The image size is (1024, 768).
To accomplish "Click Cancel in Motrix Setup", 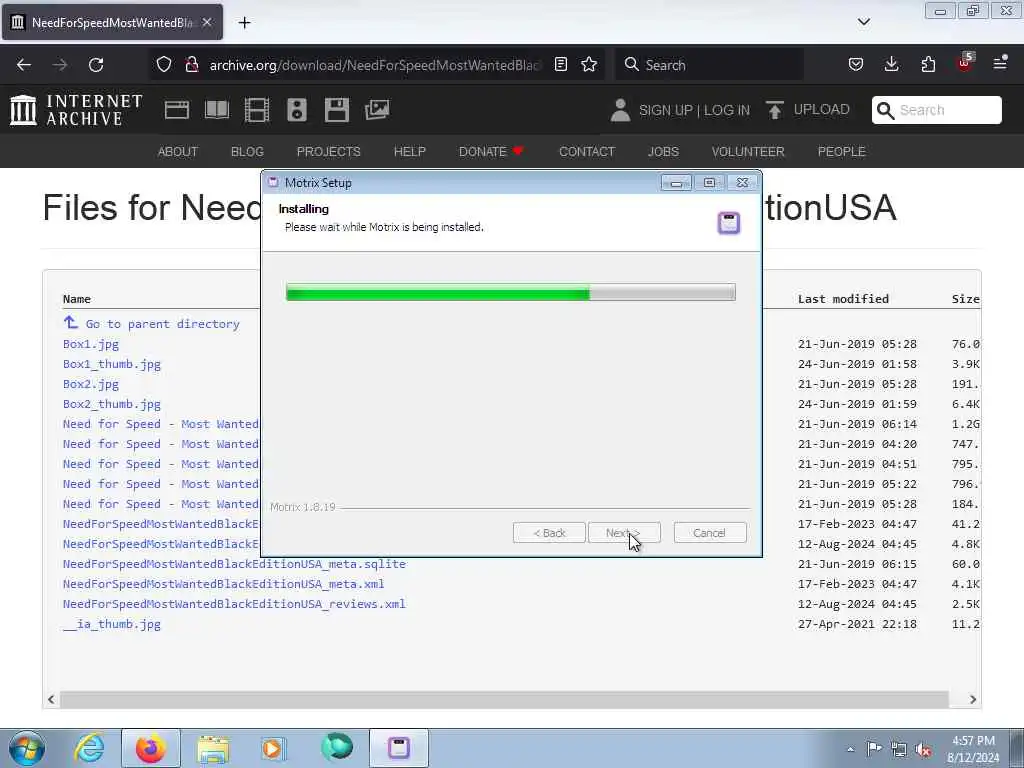I will [x=710, y=533].
